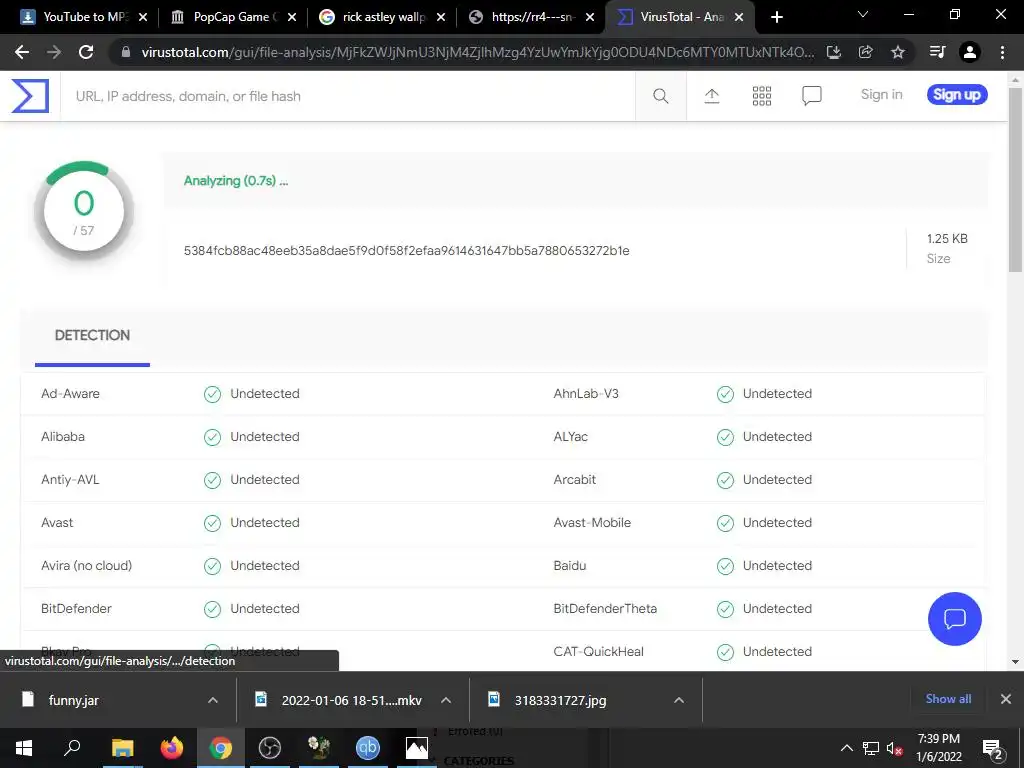Open the Chrome profile icon
Image resolution: width=1024 pixels, height=768 pixels.
coord(970,52)
